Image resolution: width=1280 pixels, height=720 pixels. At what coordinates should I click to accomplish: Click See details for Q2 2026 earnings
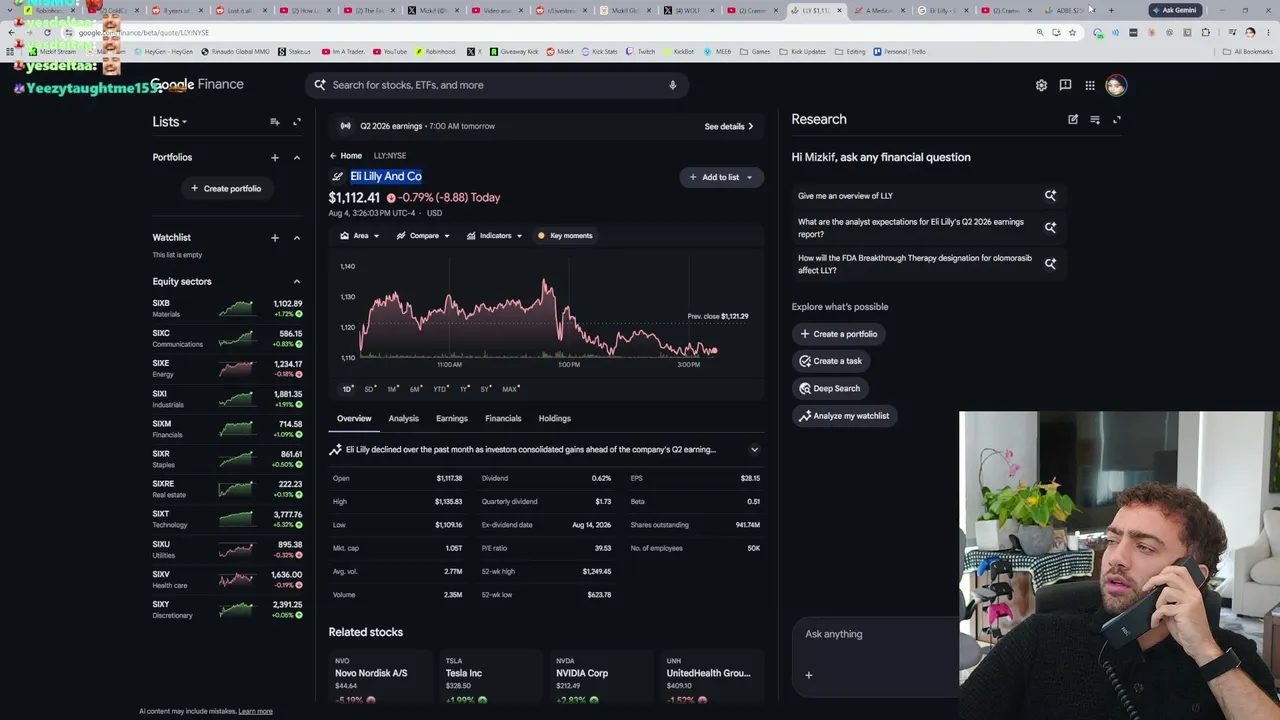tap(729, 127)
